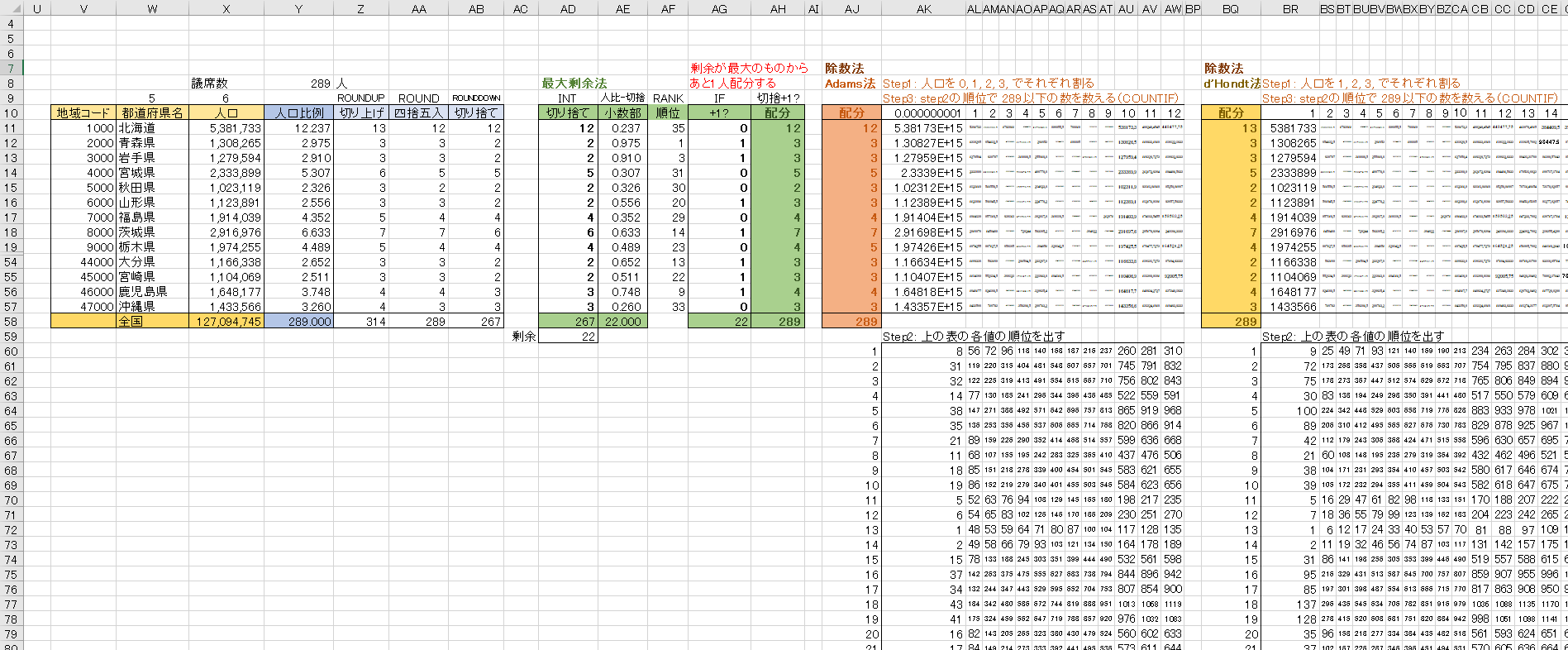Click the 剰余が最大のものから red note
Screen dimensions: 1568x650
point(750,69)
